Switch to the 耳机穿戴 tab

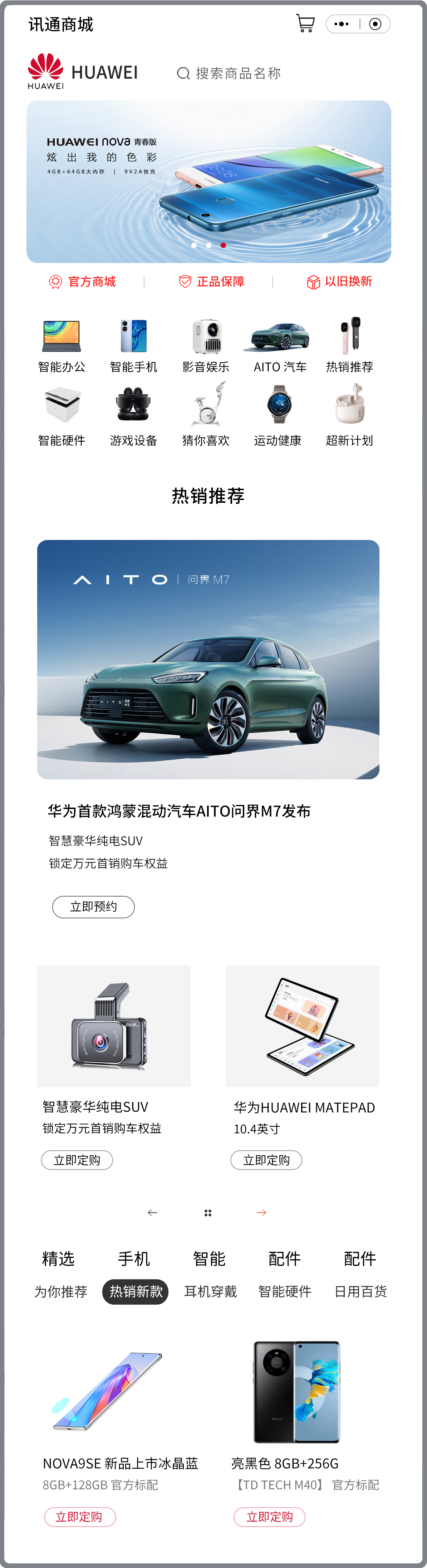pyautogui.click(x=211, y=1291)
